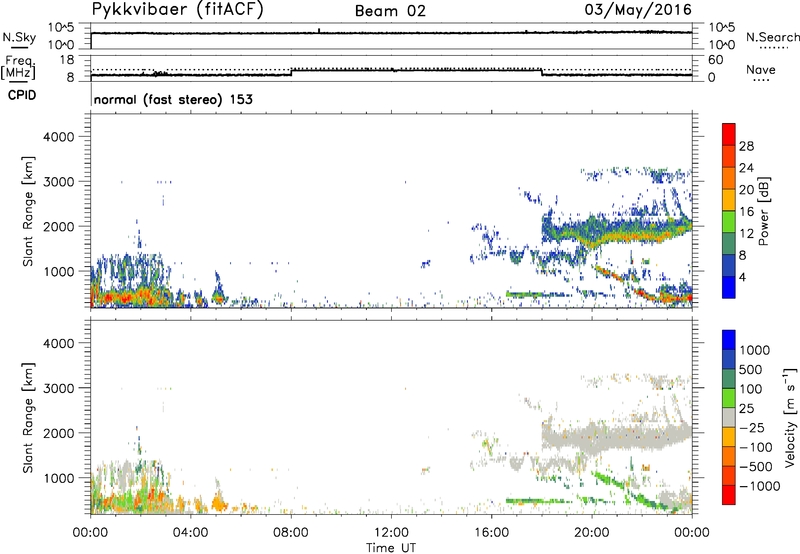Click the Pykkvibaer (fitACF) title

[178, 10]
